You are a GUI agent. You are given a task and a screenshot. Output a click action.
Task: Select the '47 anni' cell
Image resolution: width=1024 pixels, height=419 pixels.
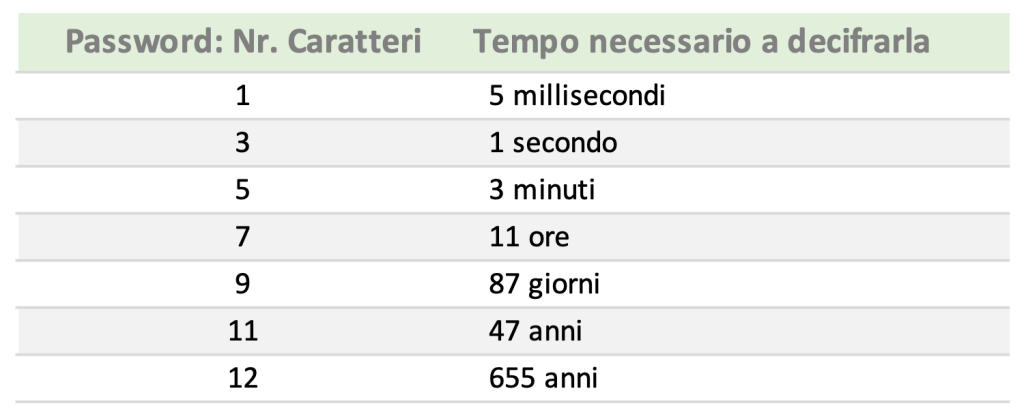click(535, 331)
